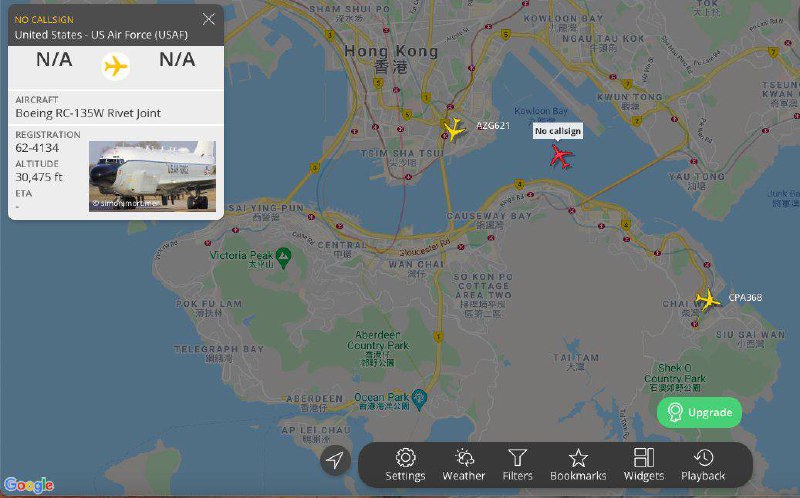Click the my-location arrow button
This screenshot has width=800, height=498.
pyautogui.click(x=335, y=460)
